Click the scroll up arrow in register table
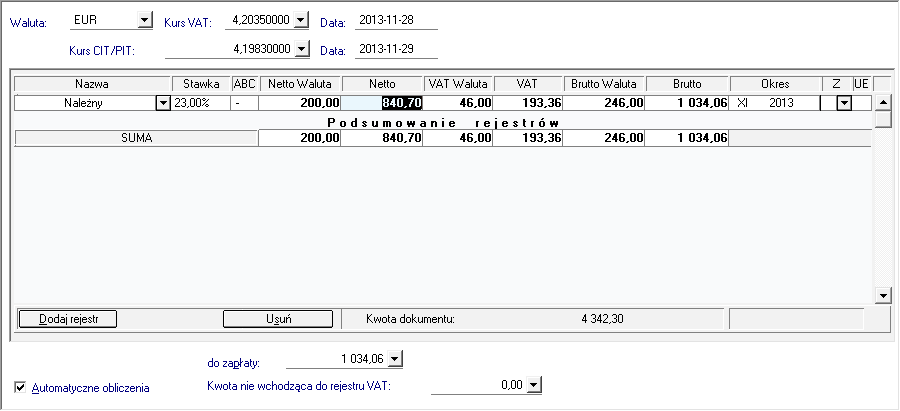The width and height of the screenshot is (900, 411). click(x=882, y=101)
